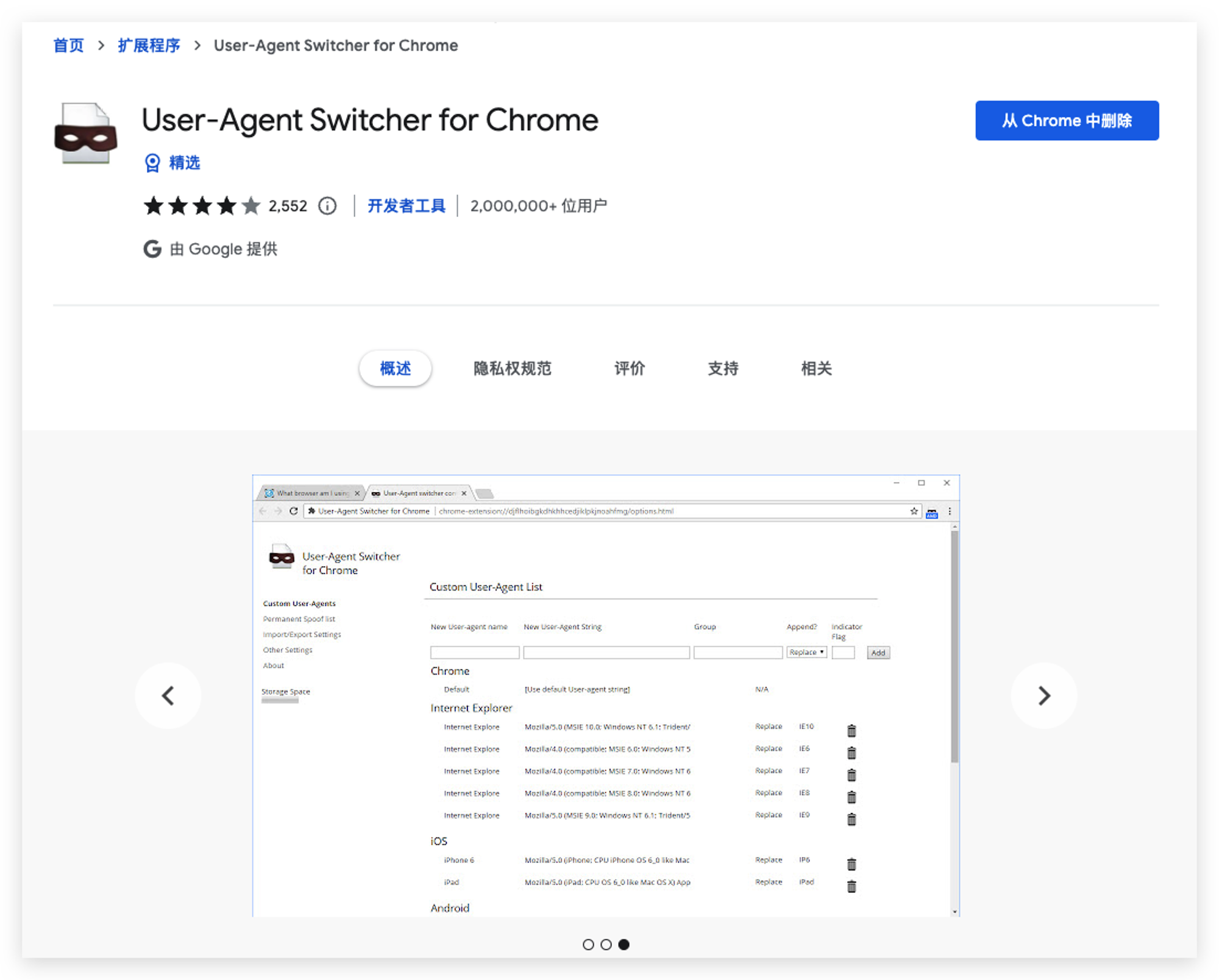Click the featured badge icon
Image resolution: width=1219 pixels, height=980 pixels.
152,163
